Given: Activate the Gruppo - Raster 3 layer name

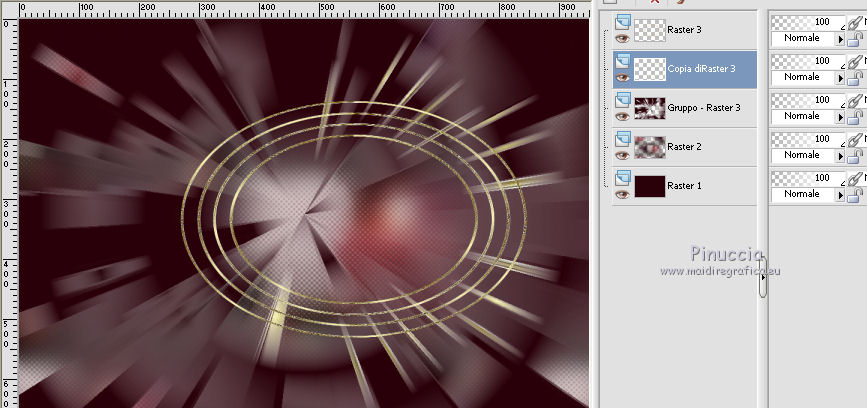Looking at the screenshot, I should 704,108.
